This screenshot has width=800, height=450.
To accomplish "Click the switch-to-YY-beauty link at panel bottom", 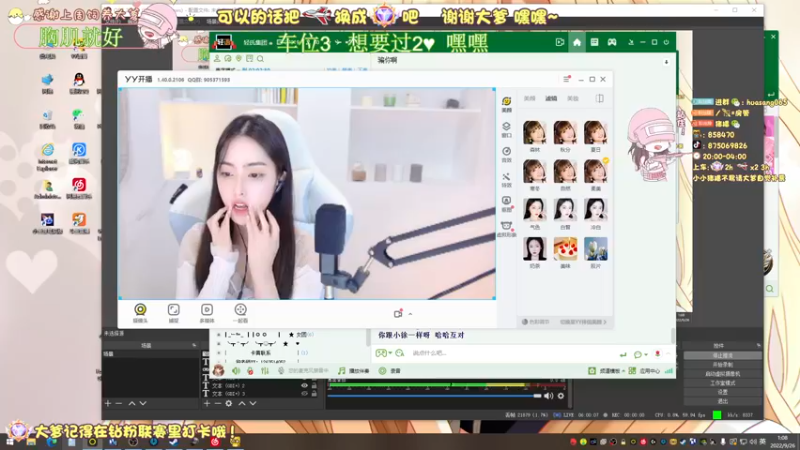I will tap(583, 322).
